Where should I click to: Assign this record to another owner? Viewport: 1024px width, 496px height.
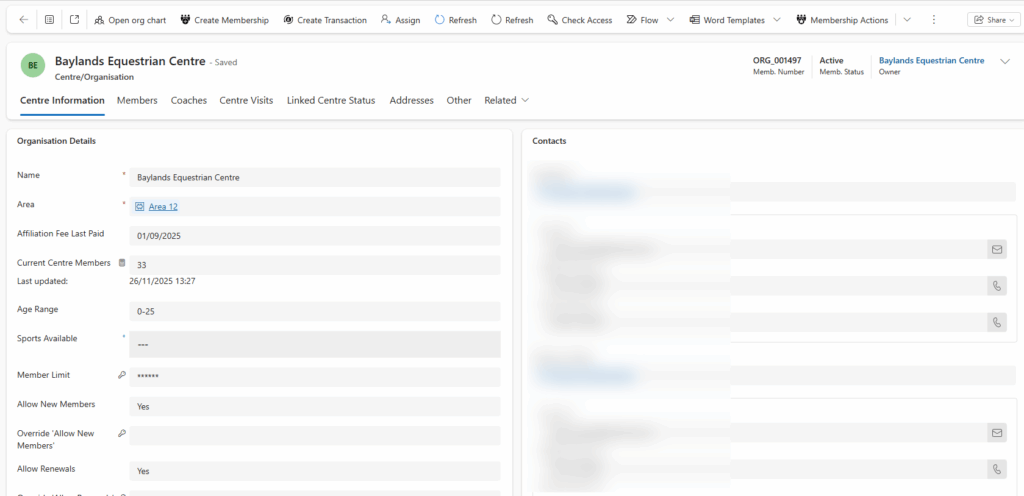(400, 20)
